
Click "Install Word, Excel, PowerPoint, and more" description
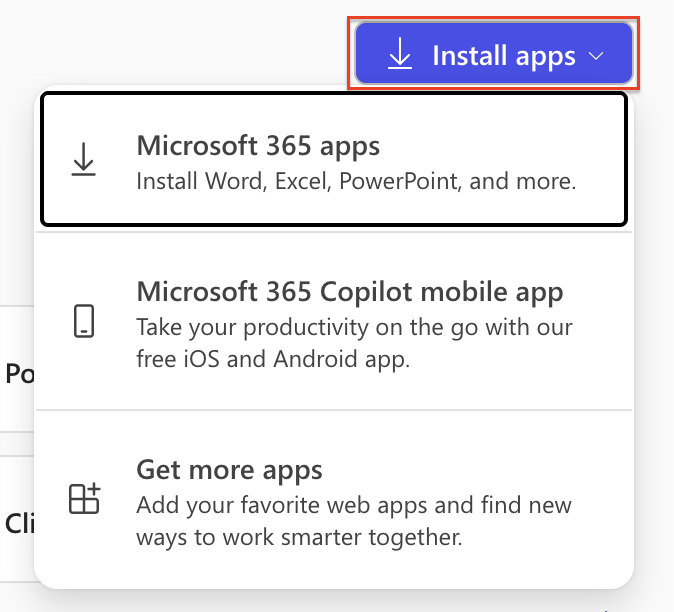click(x=356, y=182)
